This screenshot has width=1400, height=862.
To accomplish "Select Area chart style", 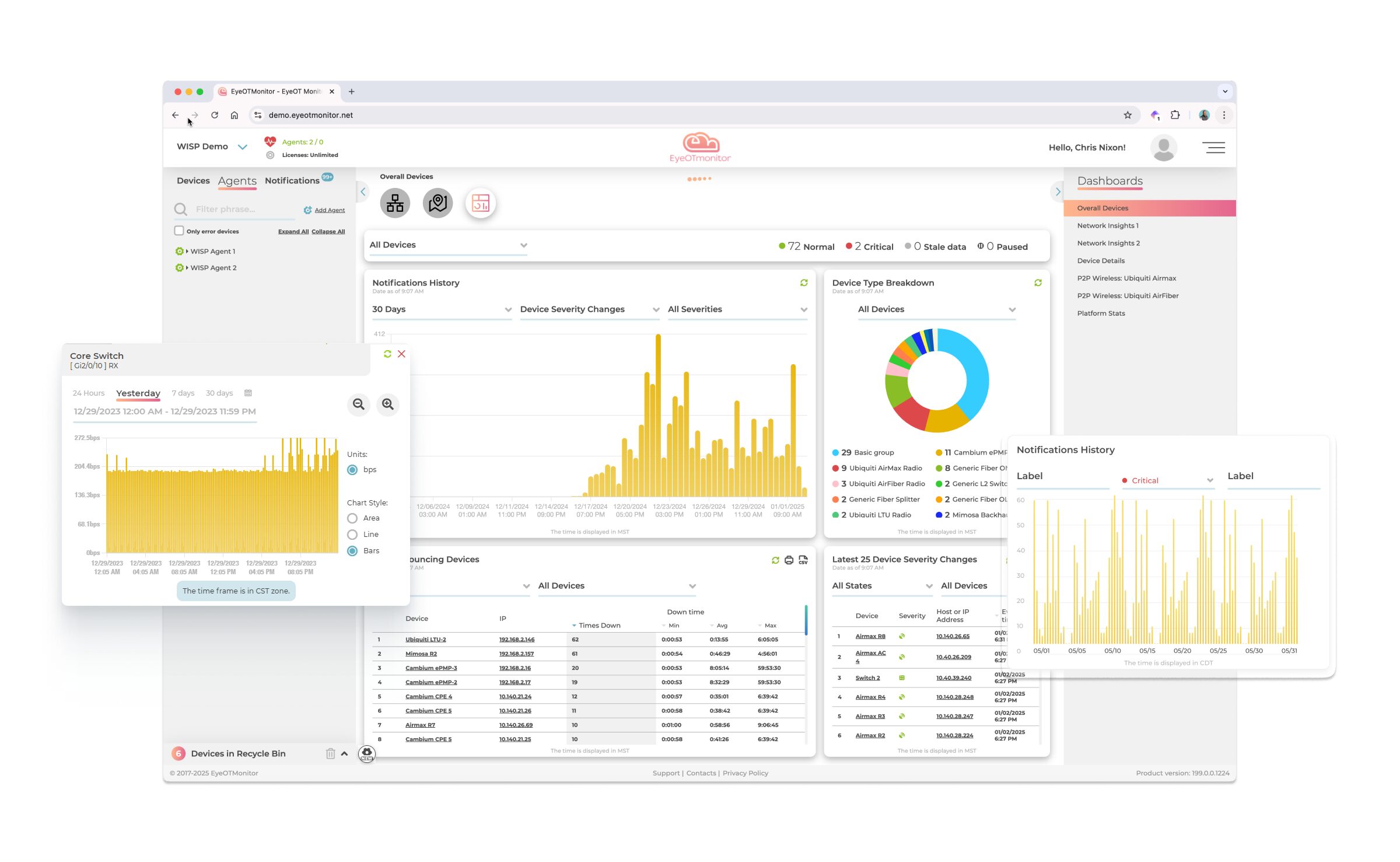I will tap(352, 518).
